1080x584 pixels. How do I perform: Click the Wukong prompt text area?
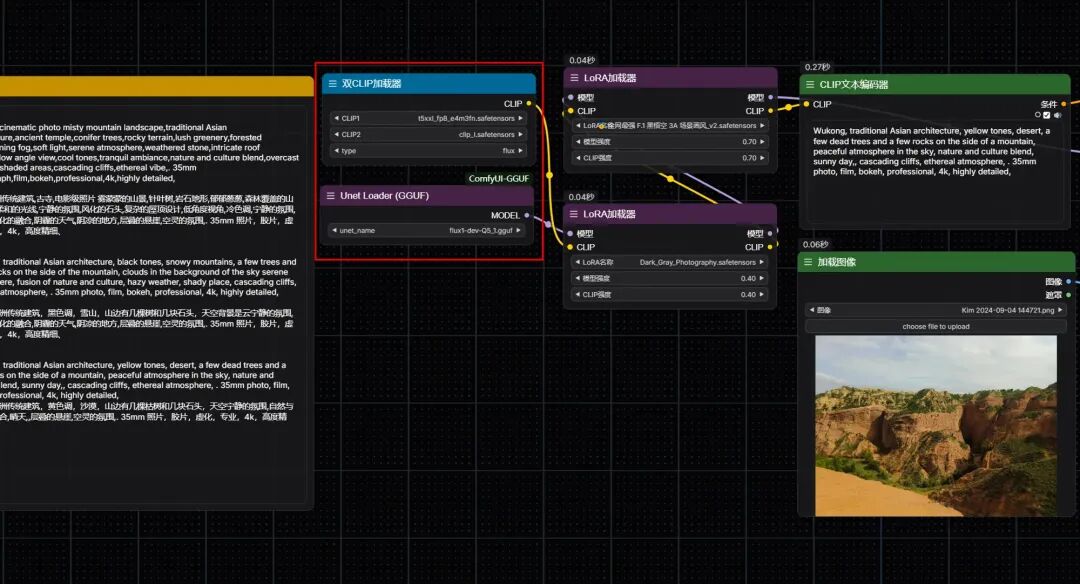pos(935,172)
